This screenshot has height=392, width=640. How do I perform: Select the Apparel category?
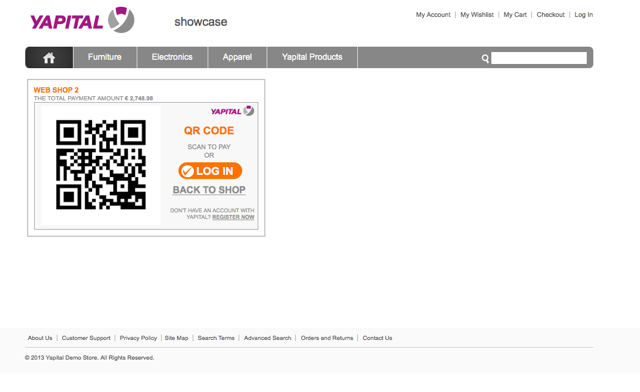click(x=237, y=57)
